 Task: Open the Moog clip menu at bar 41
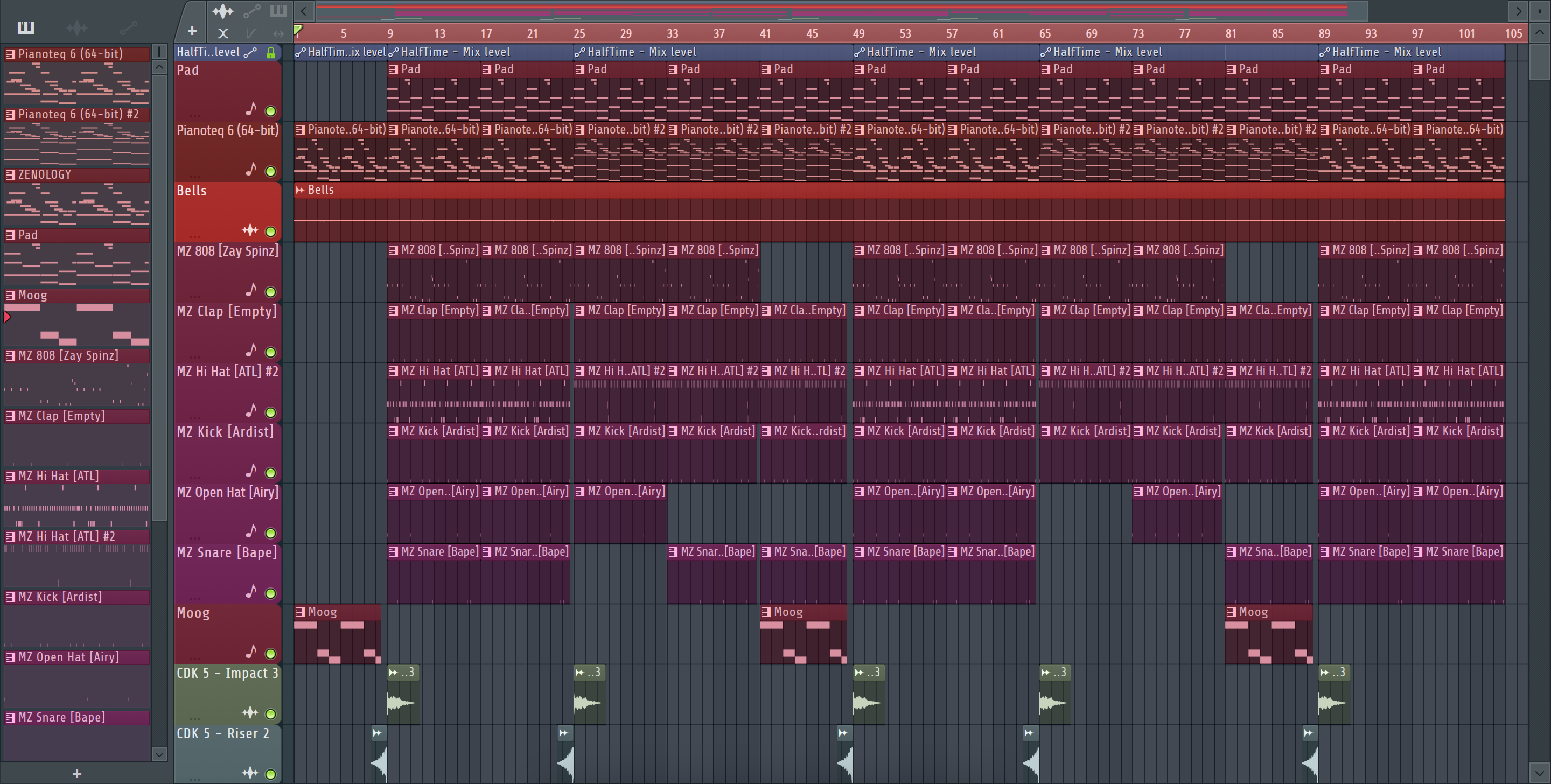click(766, 612)
